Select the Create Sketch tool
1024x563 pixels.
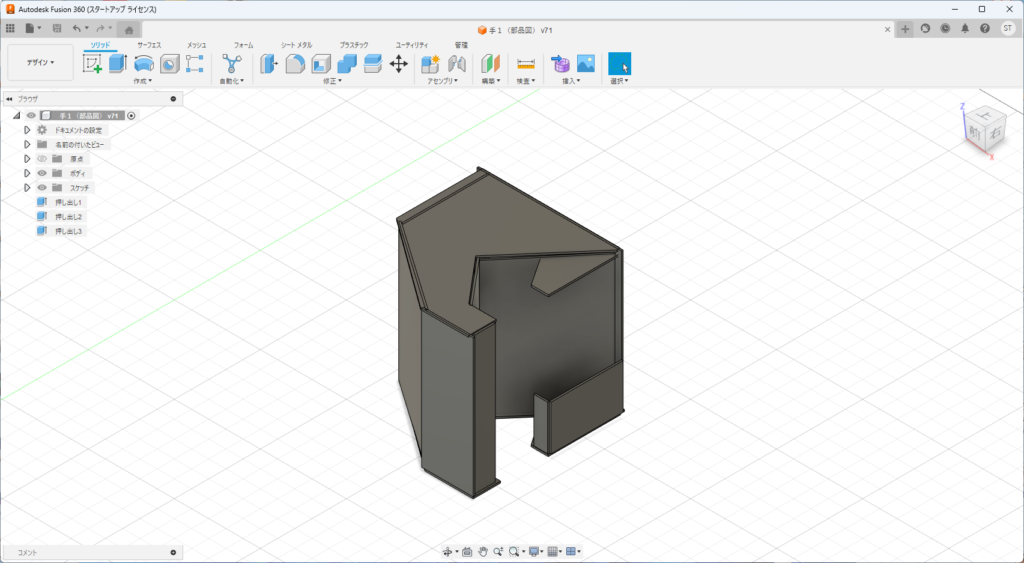(x=92, y=63)
